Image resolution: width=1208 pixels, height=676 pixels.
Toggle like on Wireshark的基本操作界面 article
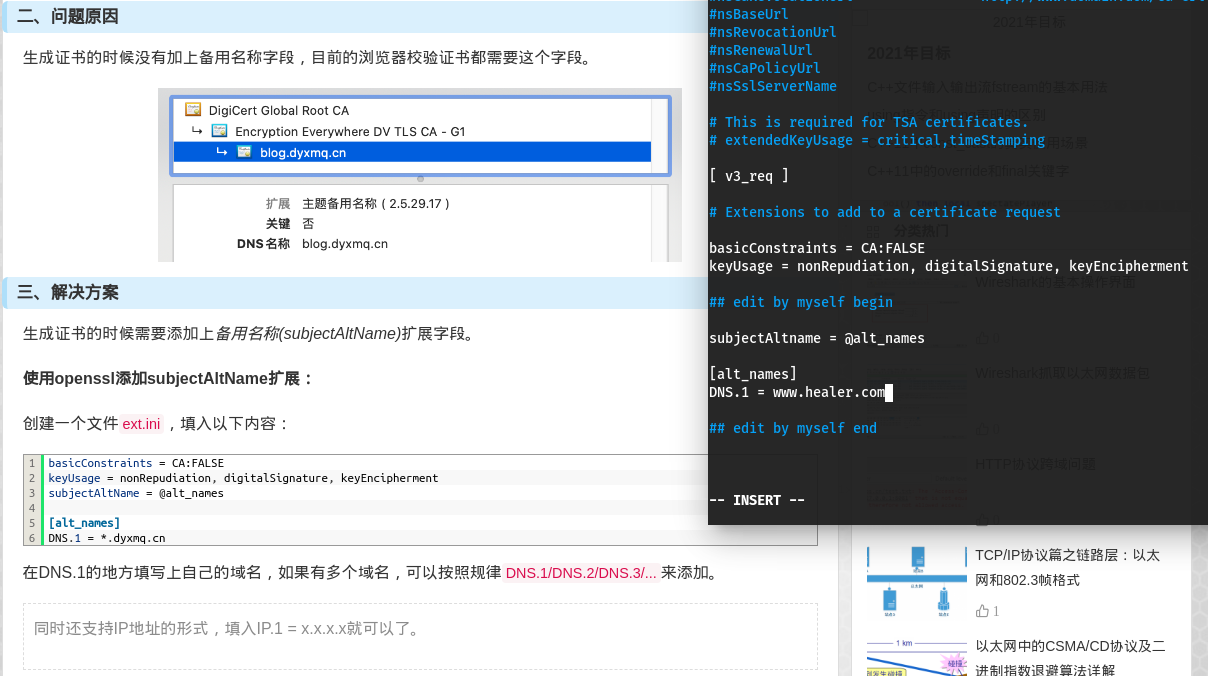pos(984,338)
